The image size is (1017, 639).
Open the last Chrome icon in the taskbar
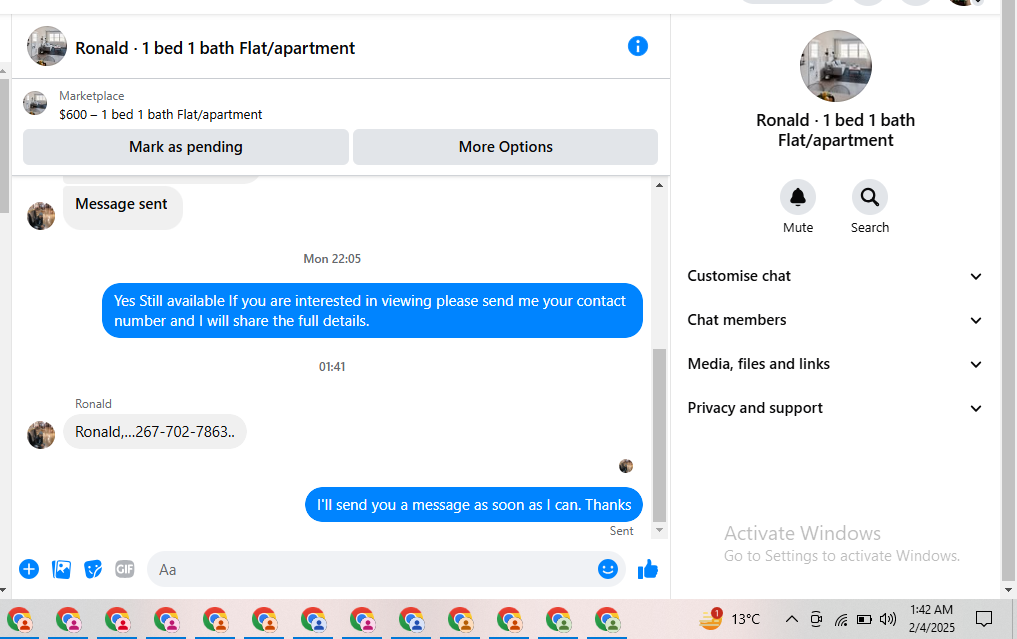608,620
